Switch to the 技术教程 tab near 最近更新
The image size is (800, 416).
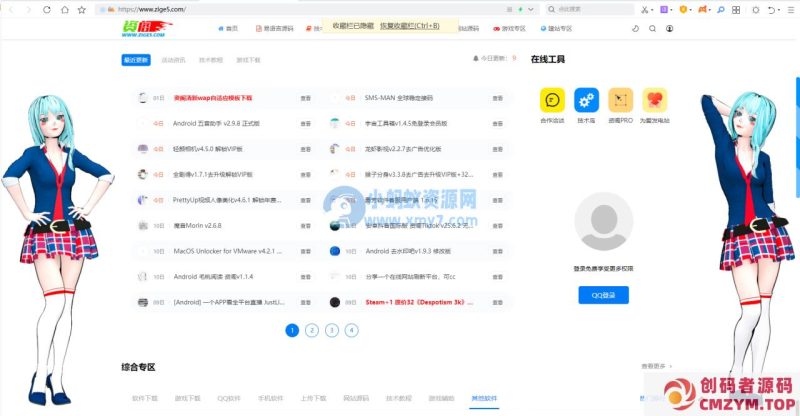tap(211, 60)
